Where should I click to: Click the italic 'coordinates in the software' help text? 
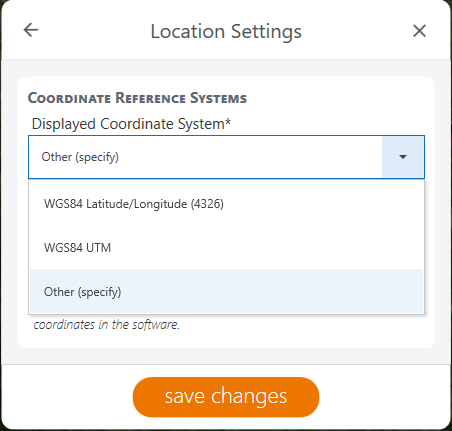[x=107, y=324]
